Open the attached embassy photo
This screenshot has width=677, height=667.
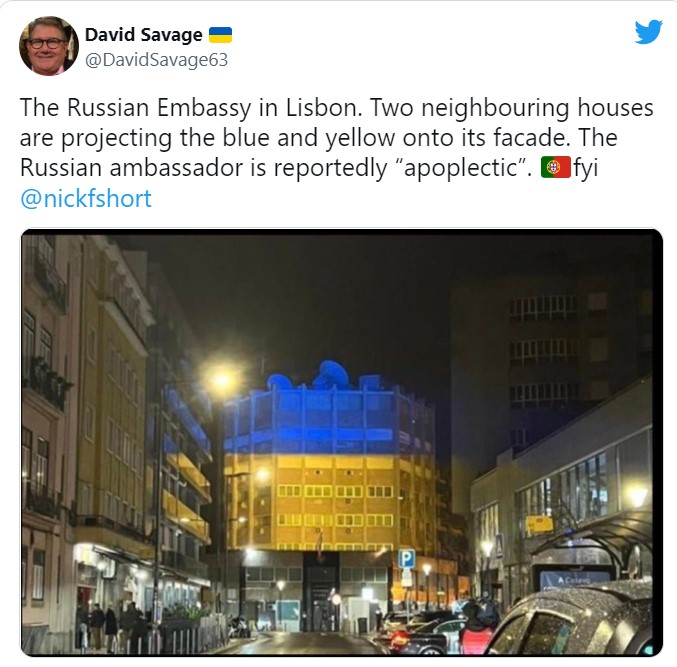342,443
